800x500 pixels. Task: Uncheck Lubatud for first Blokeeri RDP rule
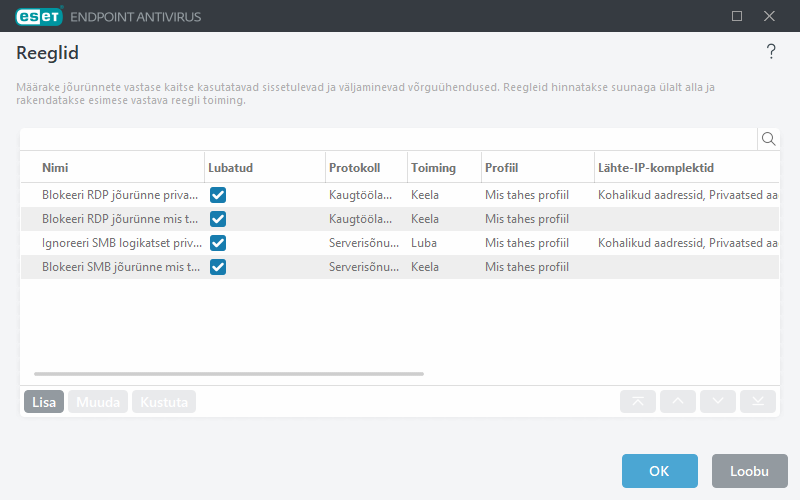218,195
